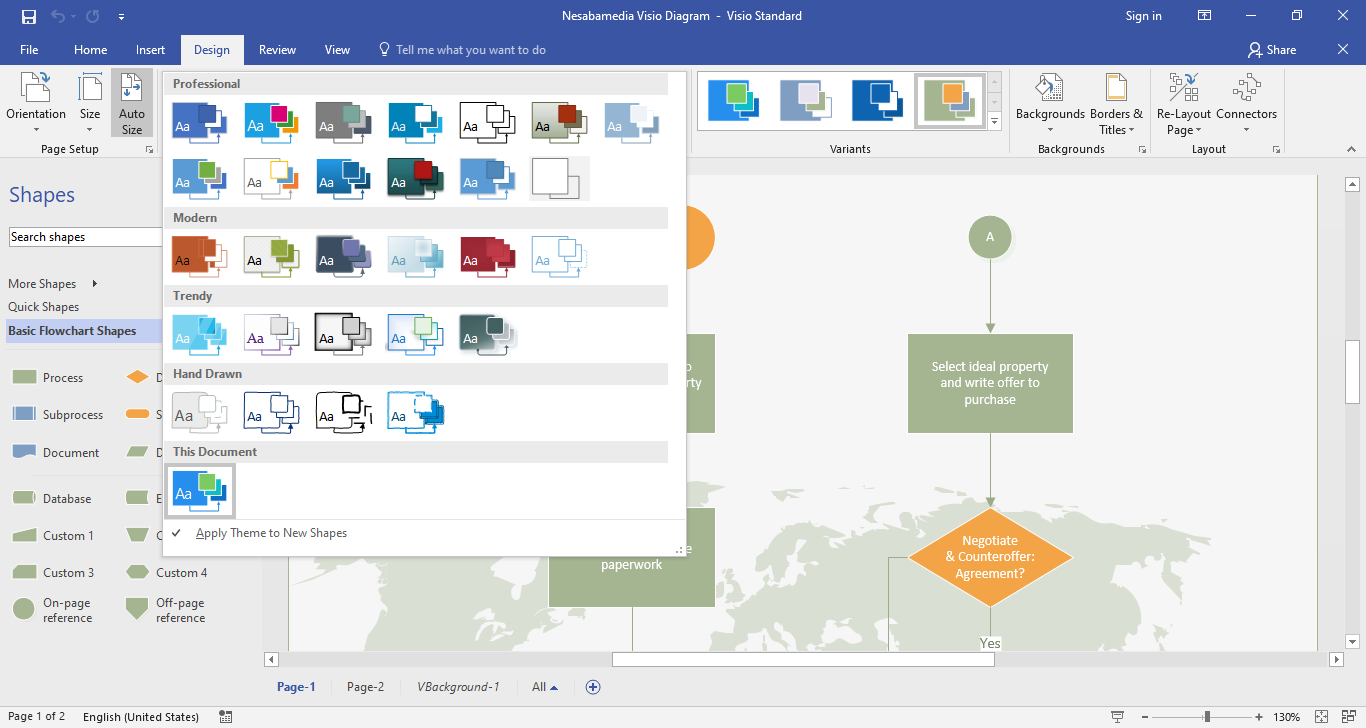Click the zoom slider in status bar
Screen dimensions: 1366x728
click(x=1207, y=717)
